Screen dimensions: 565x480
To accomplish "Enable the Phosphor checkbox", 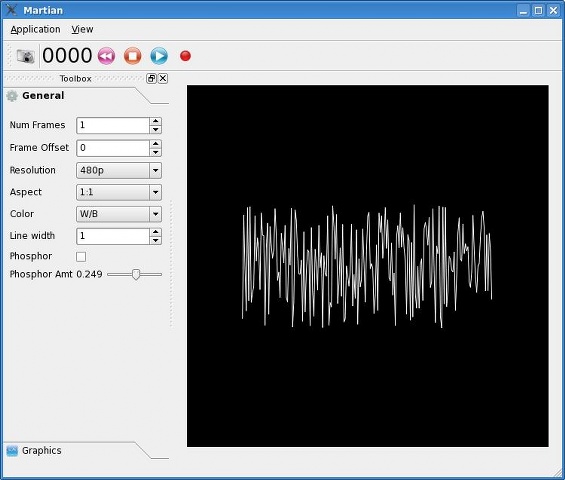I will click(81, 257).
